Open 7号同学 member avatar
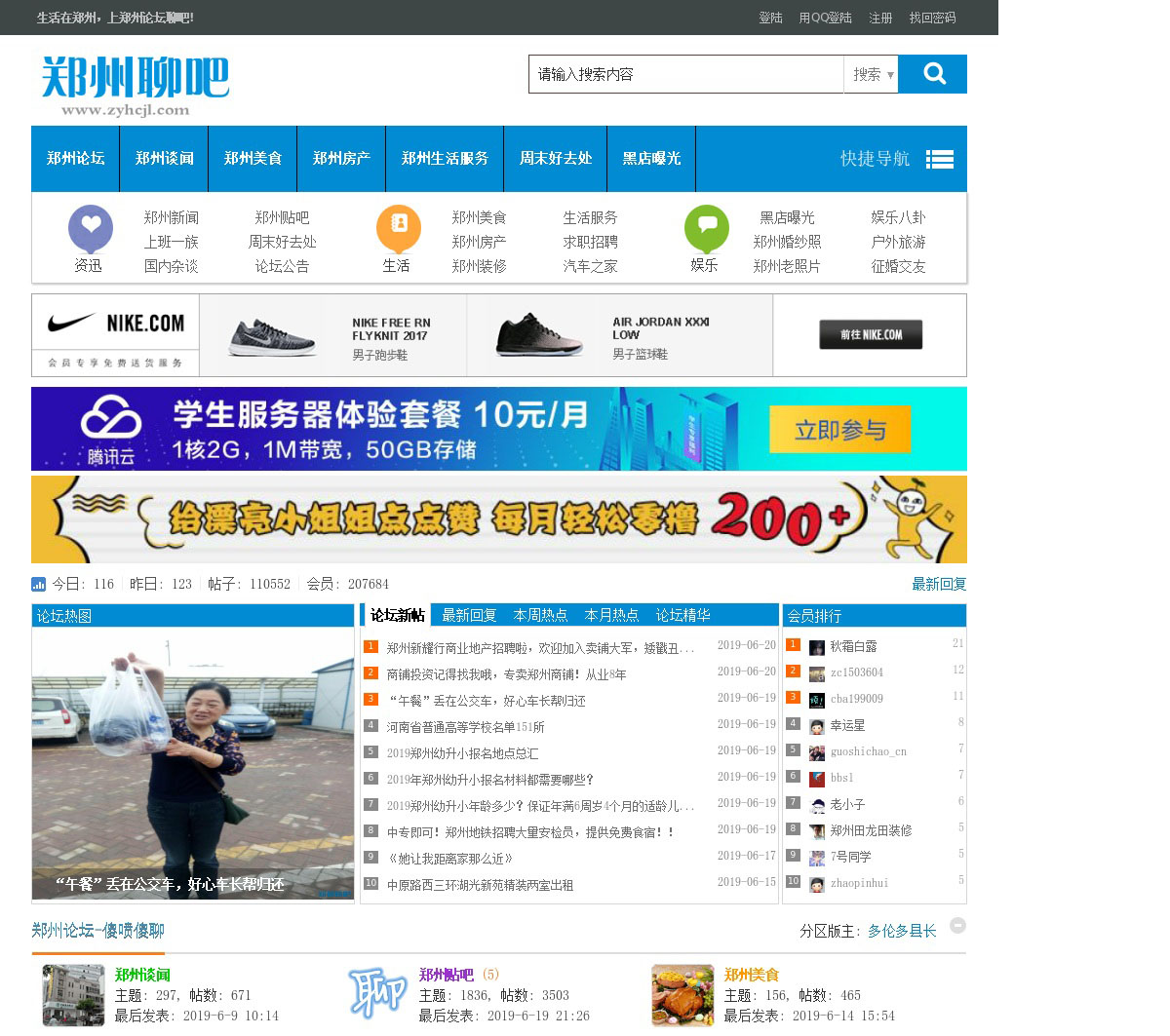1170x1036 pixels. click(817, 858)
